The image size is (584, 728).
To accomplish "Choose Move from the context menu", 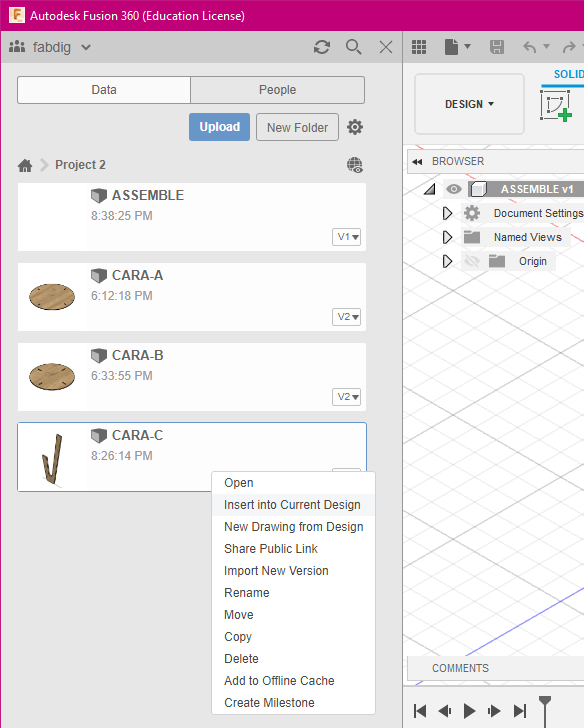I will (x=293, y=615).
